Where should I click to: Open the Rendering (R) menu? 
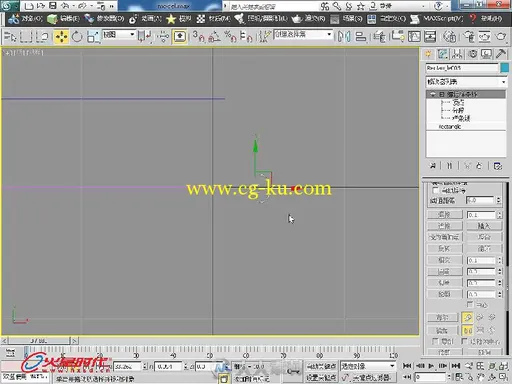(x=309, y=19)
